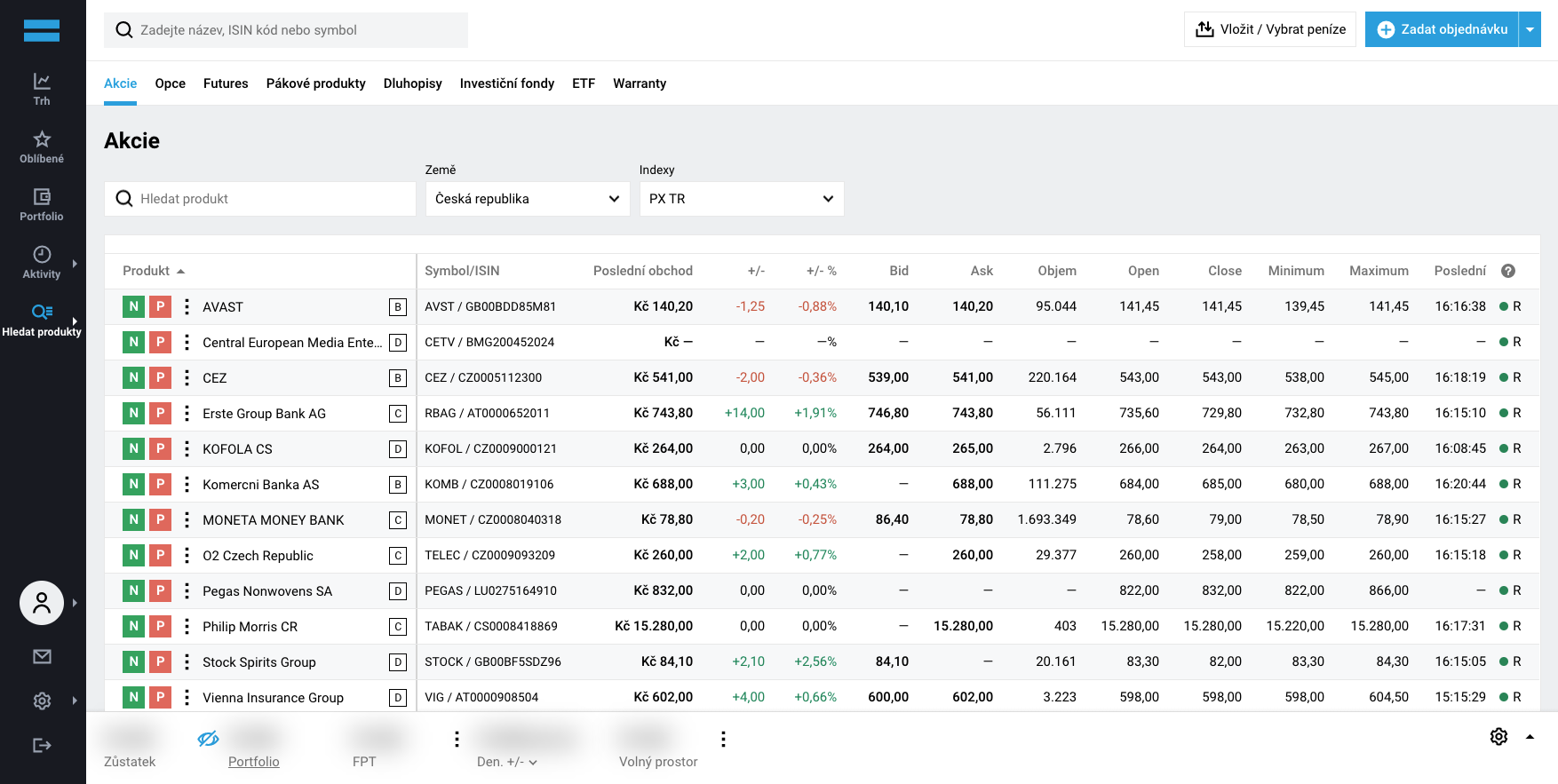
Task: Open help question mark in table header
Action: (x=1508, y=271)
